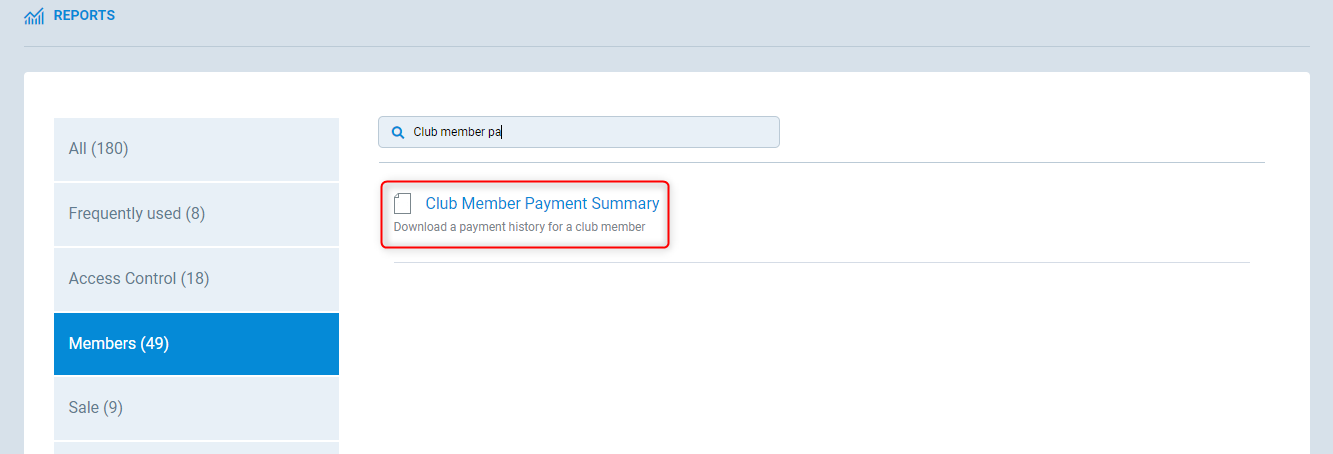Click the word 'Summary' in the report title
This screenshot has height=454, width=1333.
[x=625, y=204]
